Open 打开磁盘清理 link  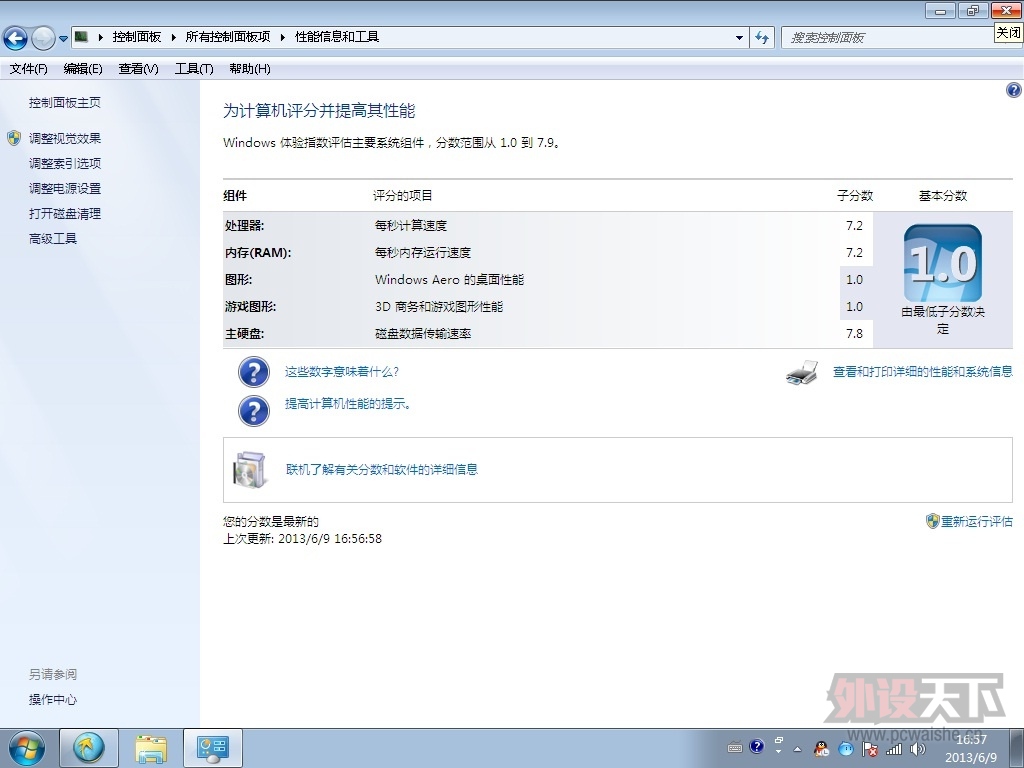(x=65, y=214)
